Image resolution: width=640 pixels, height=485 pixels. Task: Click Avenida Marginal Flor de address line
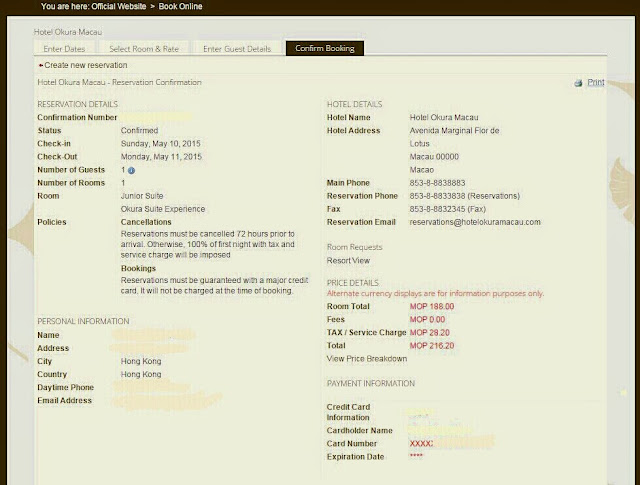coord(454,131)
